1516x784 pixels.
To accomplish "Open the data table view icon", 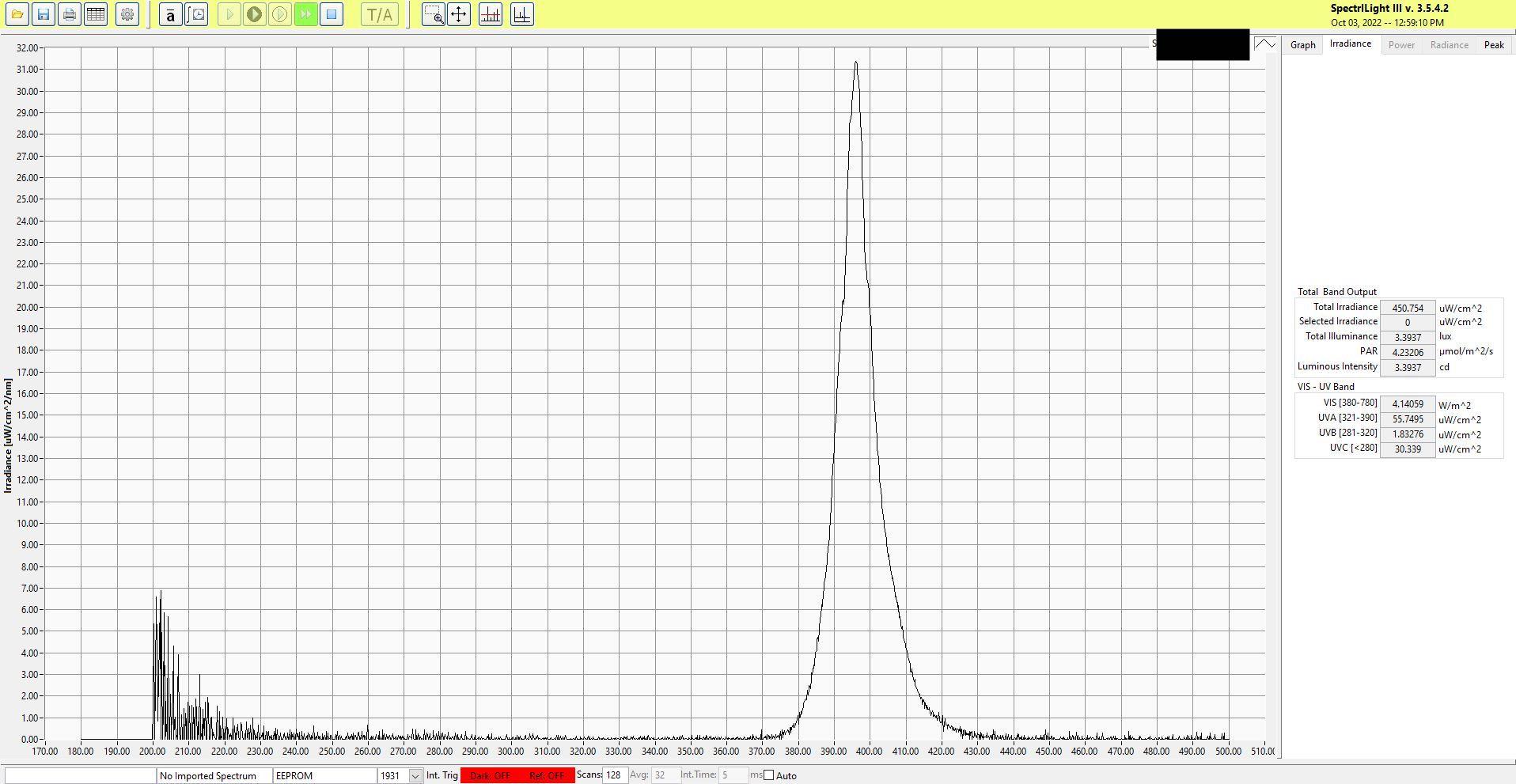I will [96, 14].
